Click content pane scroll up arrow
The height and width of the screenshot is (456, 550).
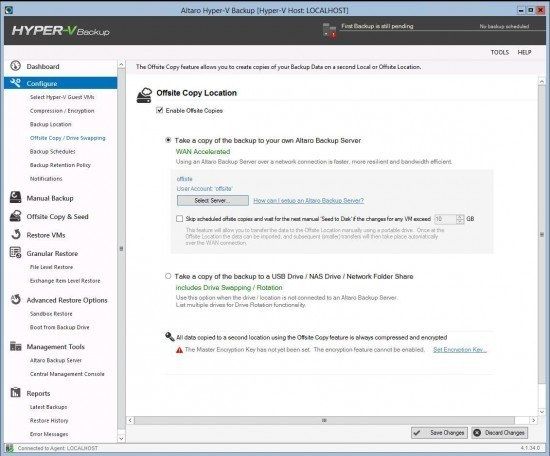coord(542,81)
